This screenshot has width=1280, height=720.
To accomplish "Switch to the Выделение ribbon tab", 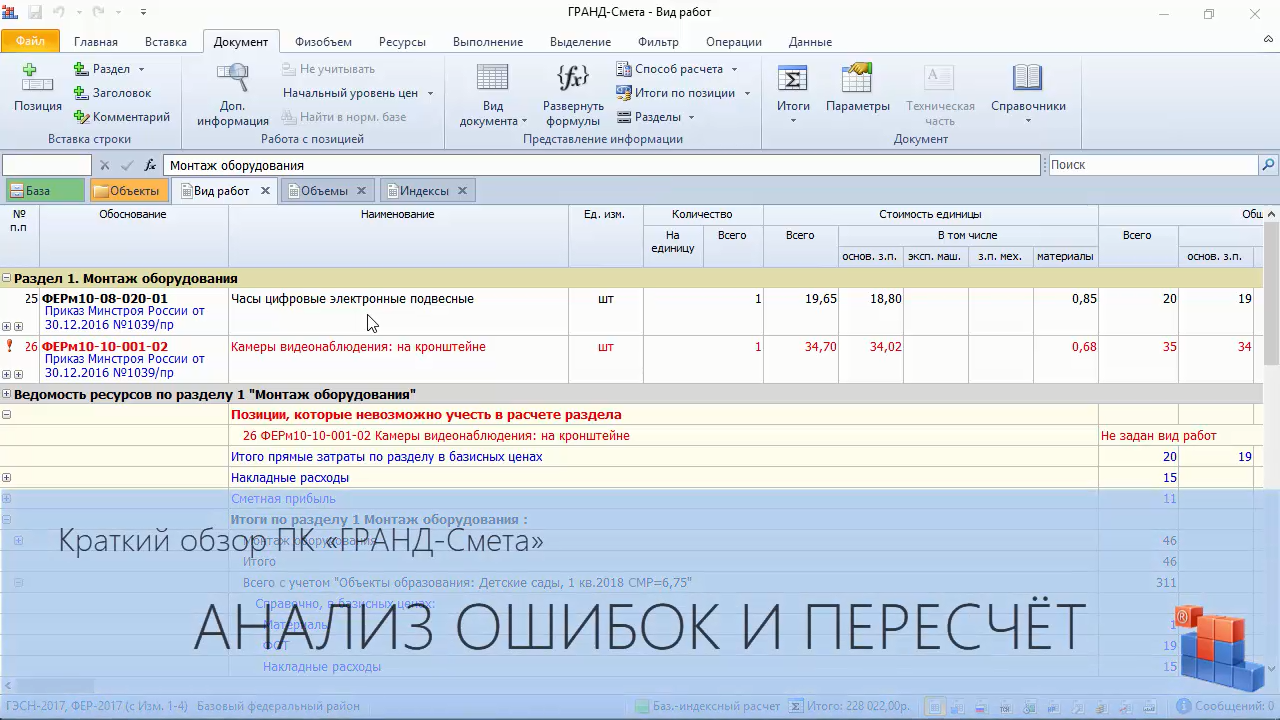I will pyautogui.click(x=580, y=42).
